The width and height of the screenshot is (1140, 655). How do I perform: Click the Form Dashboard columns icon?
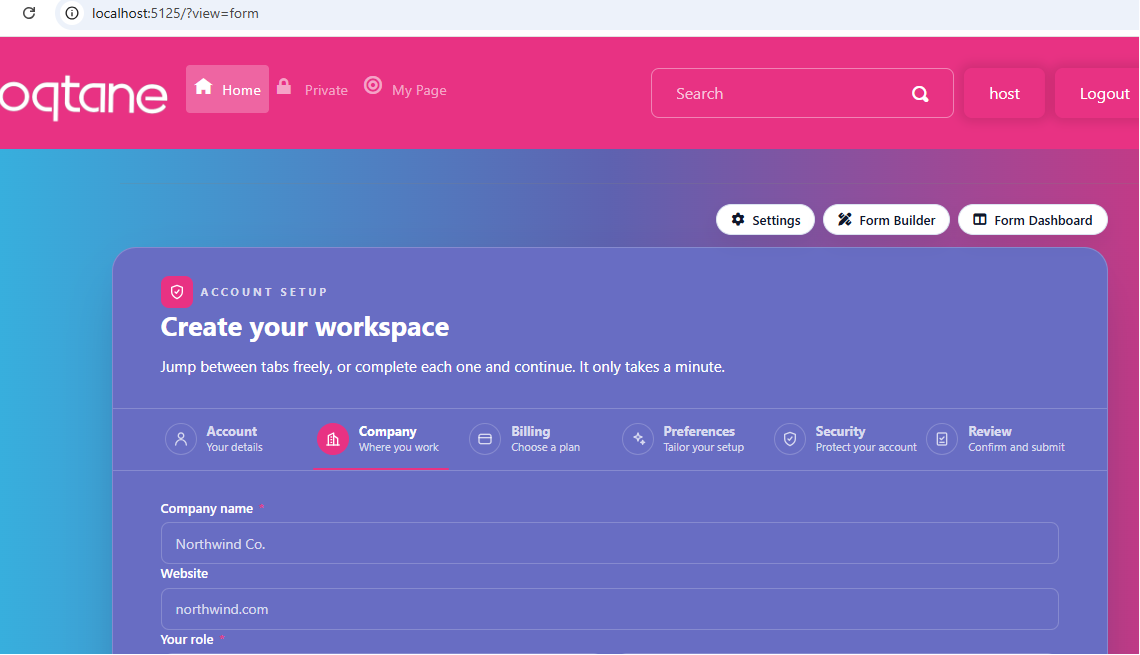(x=980, y=220)
